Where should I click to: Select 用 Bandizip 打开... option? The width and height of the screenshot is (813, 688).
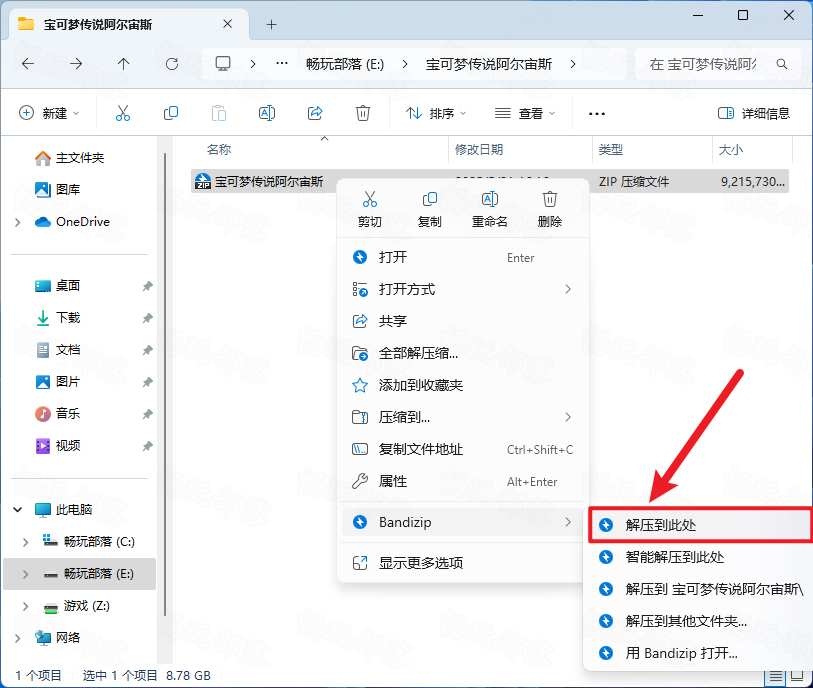tap(699, 653)
